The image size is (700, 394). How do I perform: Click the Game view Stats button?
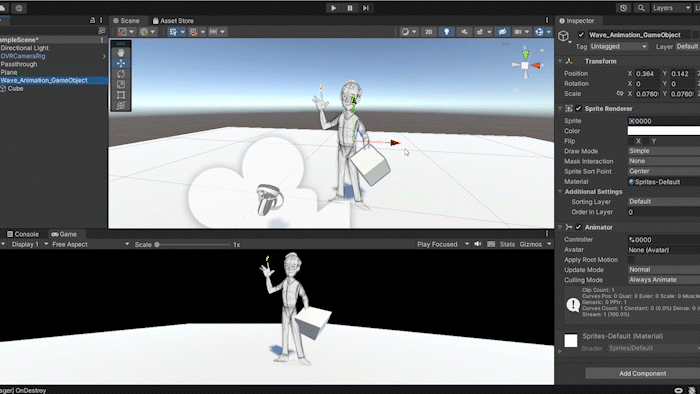[x=507, y=245]
